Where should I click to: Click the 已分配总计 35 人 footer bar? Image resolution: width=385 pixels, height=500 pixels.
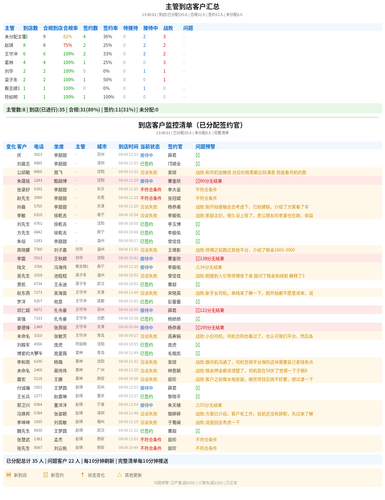[x=192, y=461]
